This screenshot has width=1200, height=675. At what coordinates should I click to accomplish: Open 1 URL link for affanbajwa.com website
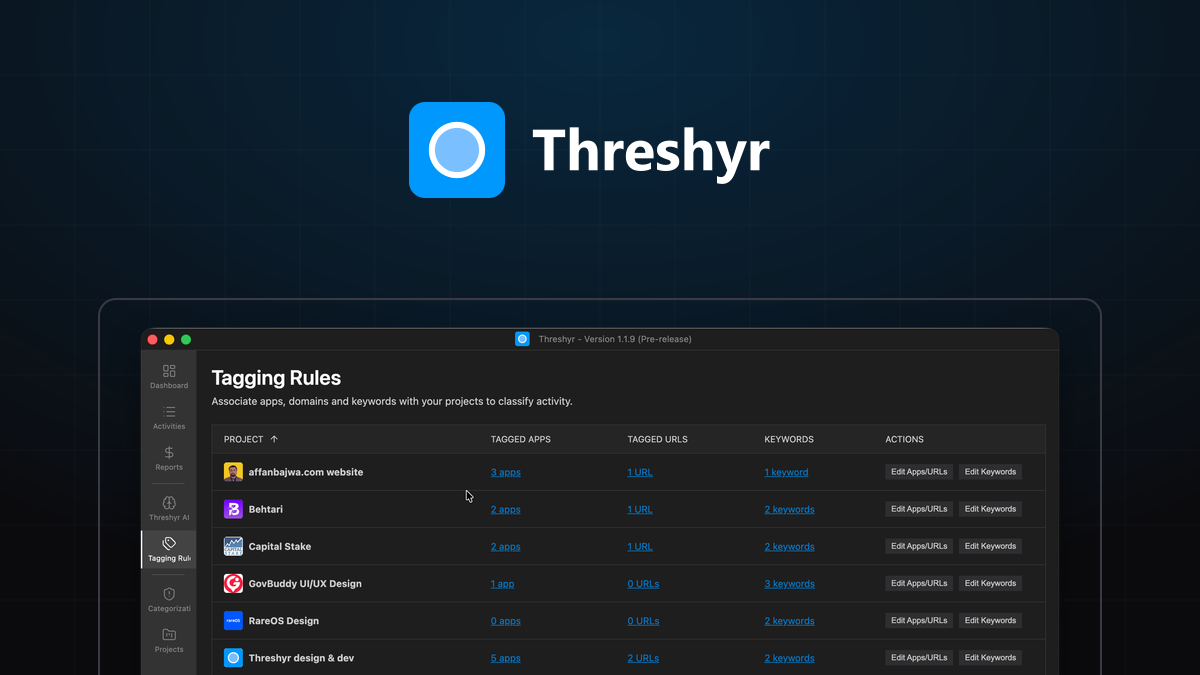(x=640, y=472)
